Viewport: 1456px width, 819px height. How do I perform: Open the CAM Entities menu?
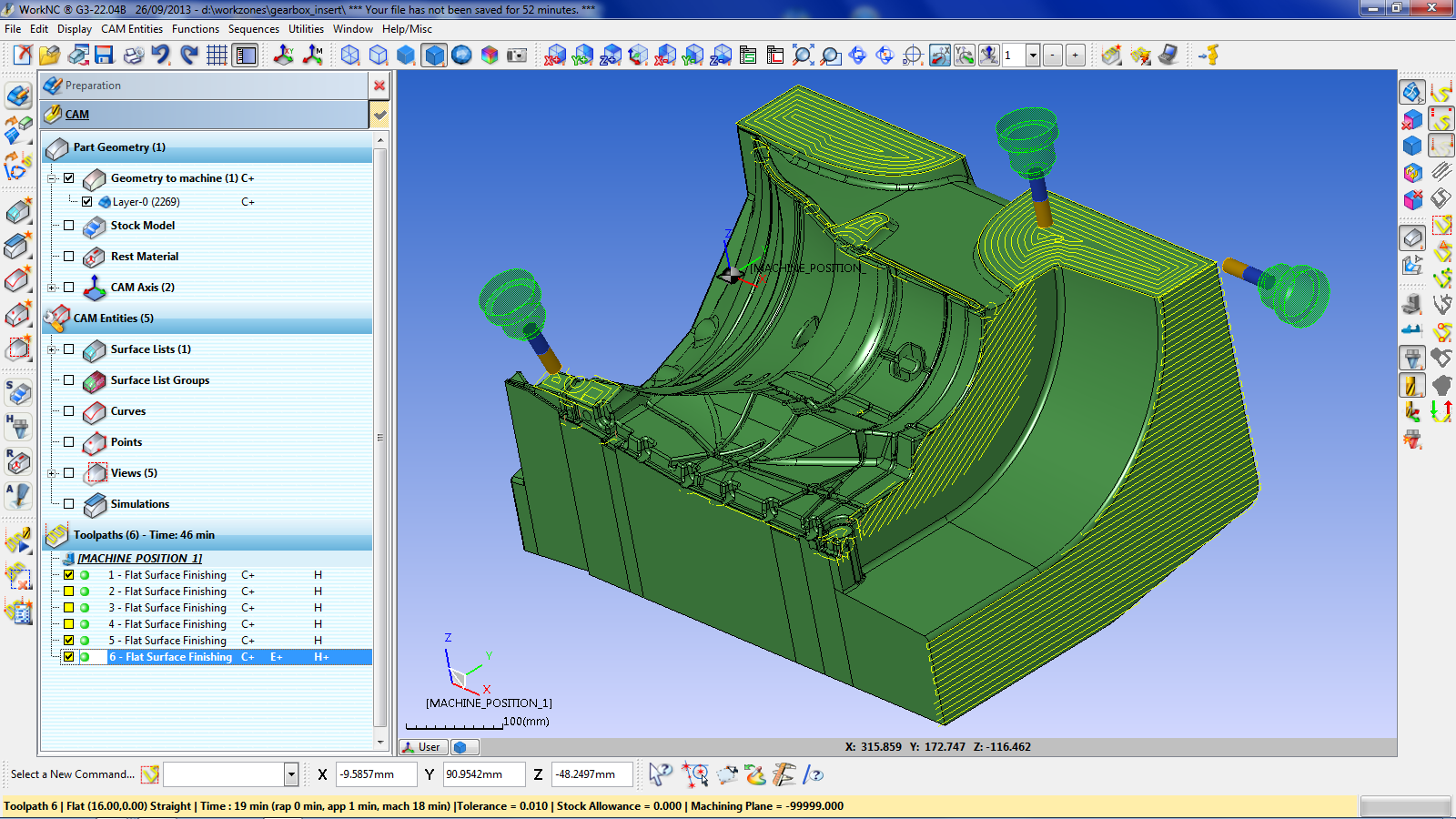pos(132,29)
